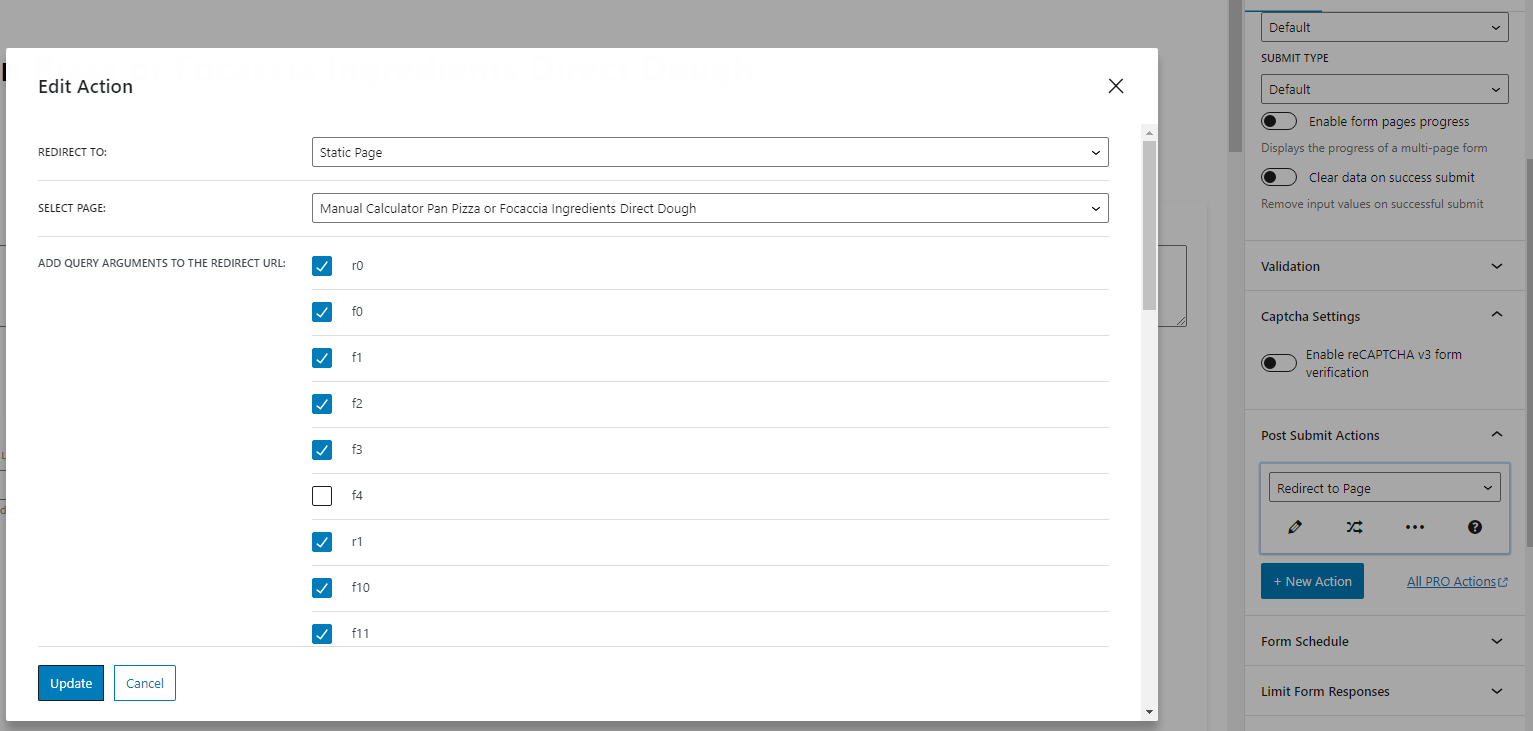1533x731 pixels.
Task: Open the Submit Type dropdown
Action: tap(1384, 88)
